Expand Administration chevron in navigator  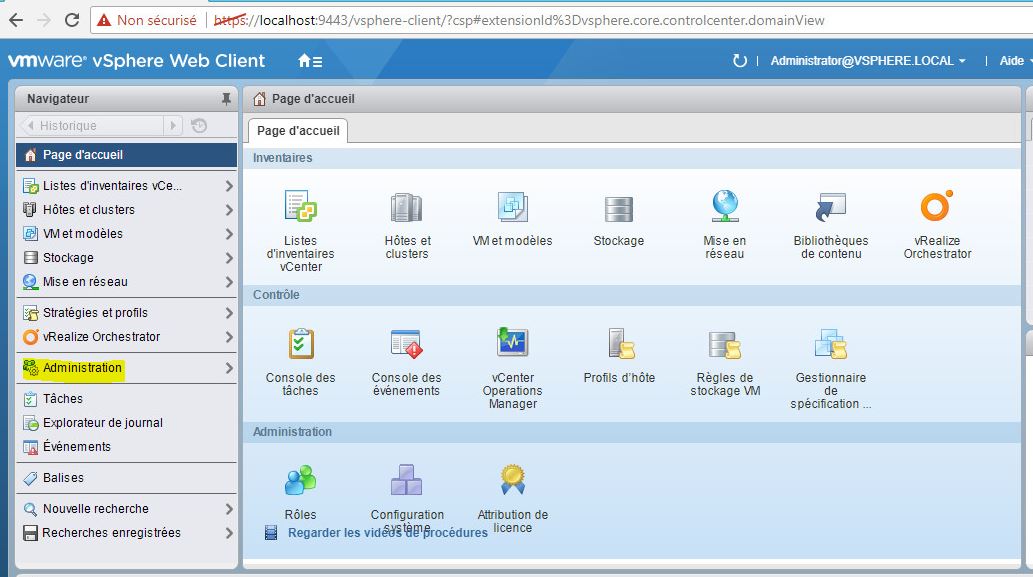pyautogui.click(x=229, y=368)
